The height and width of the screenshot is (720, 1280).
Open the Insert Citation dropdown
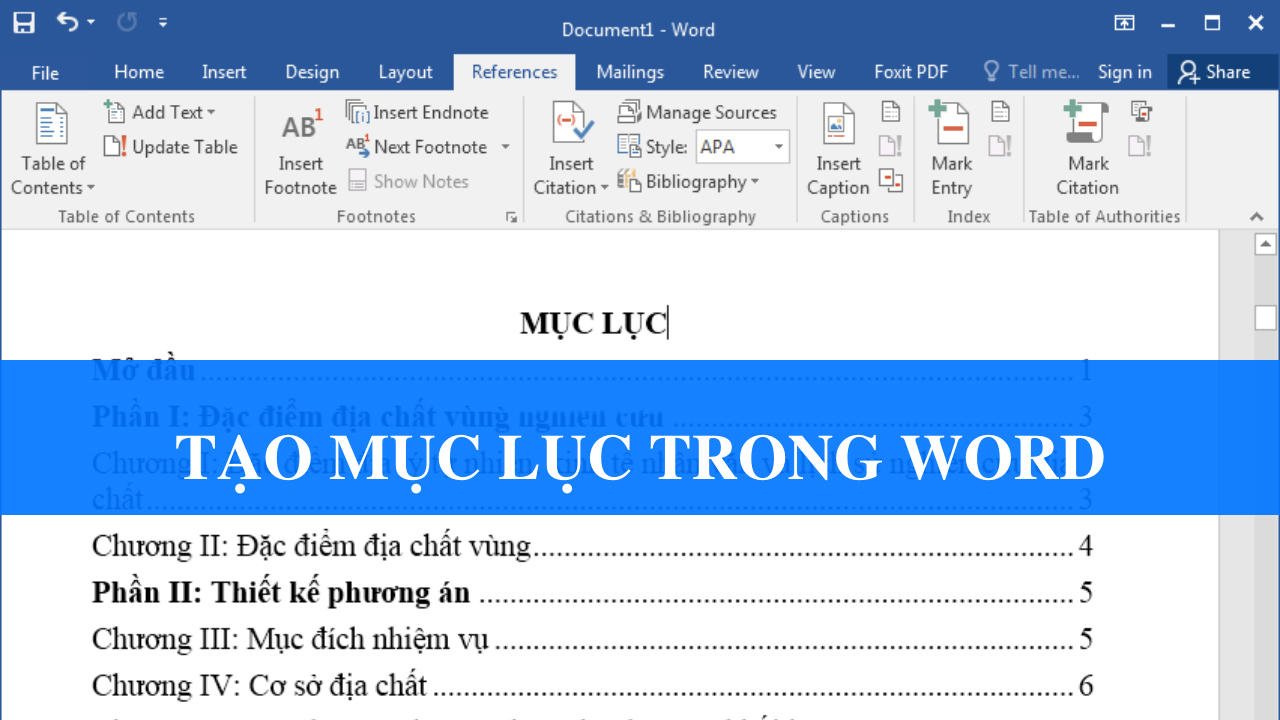(571, 149)
